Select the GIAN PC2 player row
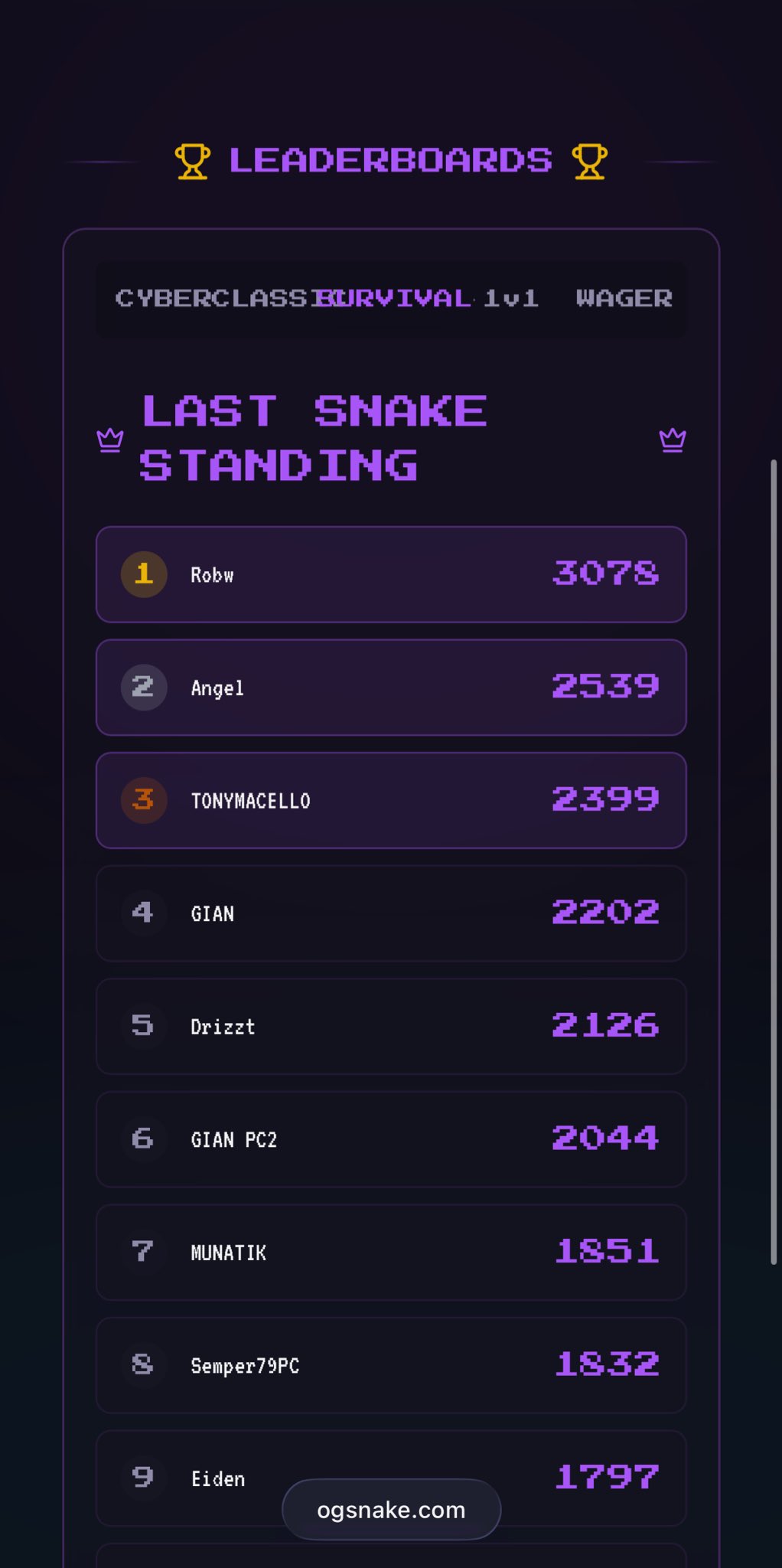782x1568 pixels. [x=391, y=1139]
